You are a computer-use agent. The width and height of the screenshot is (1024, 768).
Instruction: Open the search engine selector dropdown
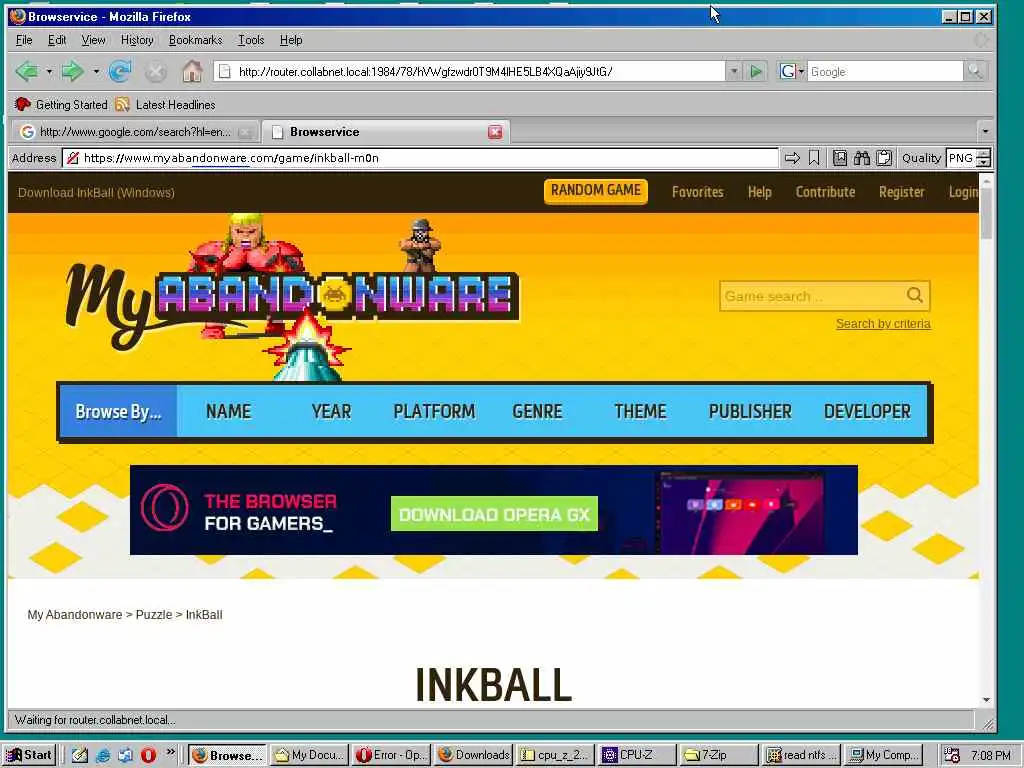[792, 71]
